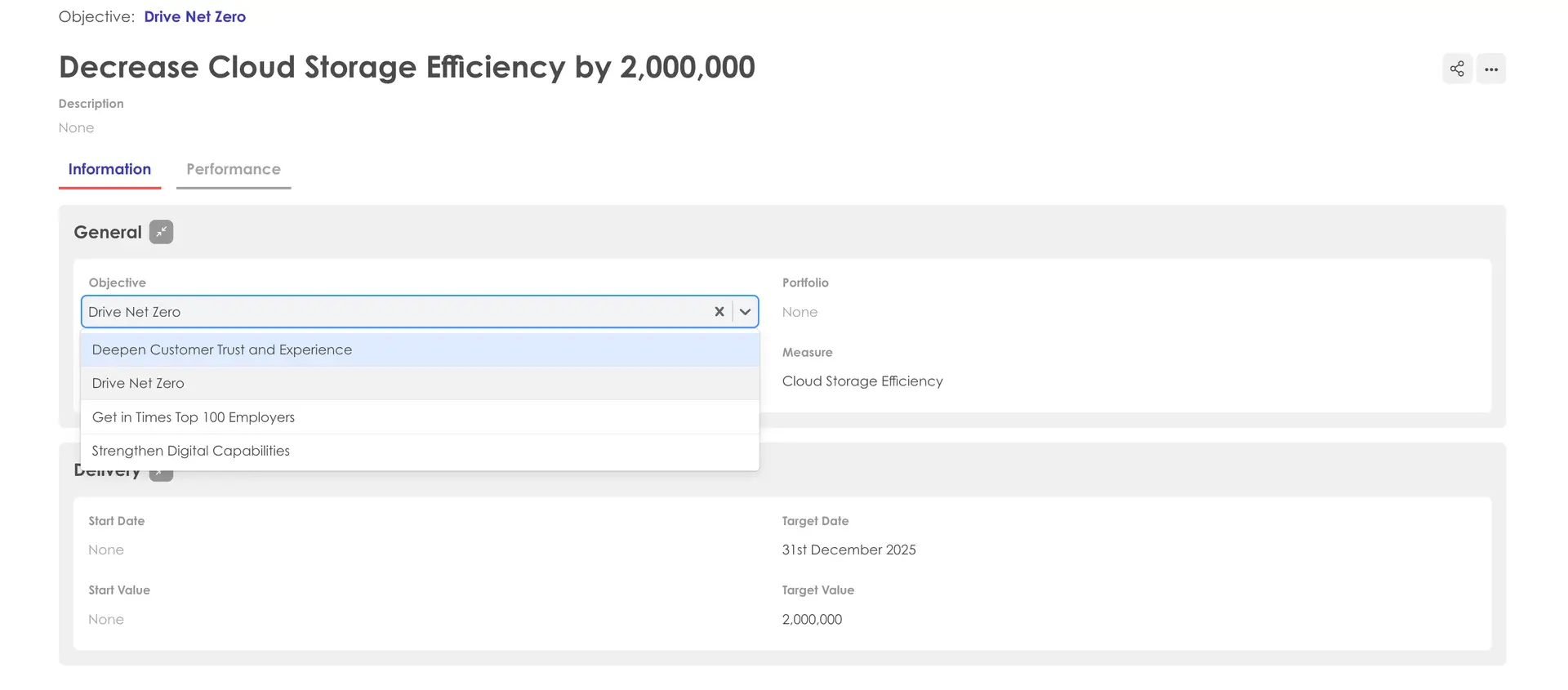Screen dimensions: 1568x690
Task: Select Deepen Customer Trust and Experience option
Action: coord(420,349)
